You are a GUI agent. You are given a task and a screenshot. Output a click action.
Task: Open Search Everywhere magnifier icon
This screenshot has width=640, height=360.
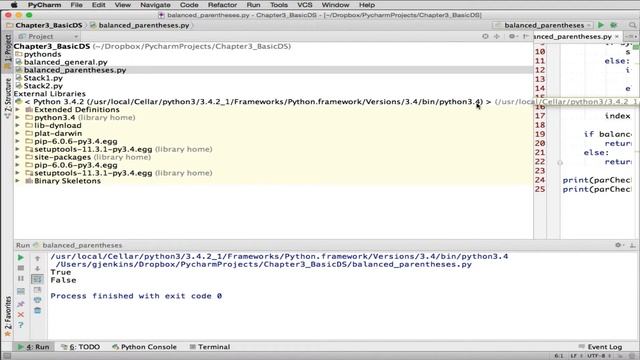[x=632, y=25]
